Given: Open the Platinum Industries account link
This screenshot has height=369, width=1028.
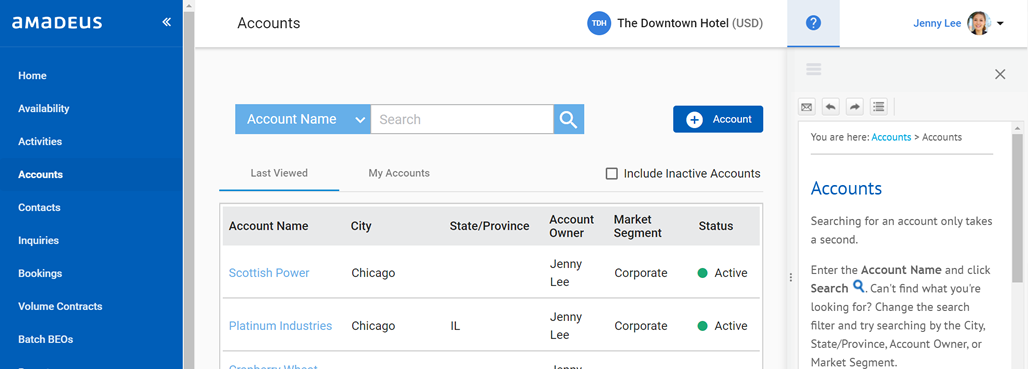Looking at the screenshot, I should pyautogui.click(x=281, y=326).
